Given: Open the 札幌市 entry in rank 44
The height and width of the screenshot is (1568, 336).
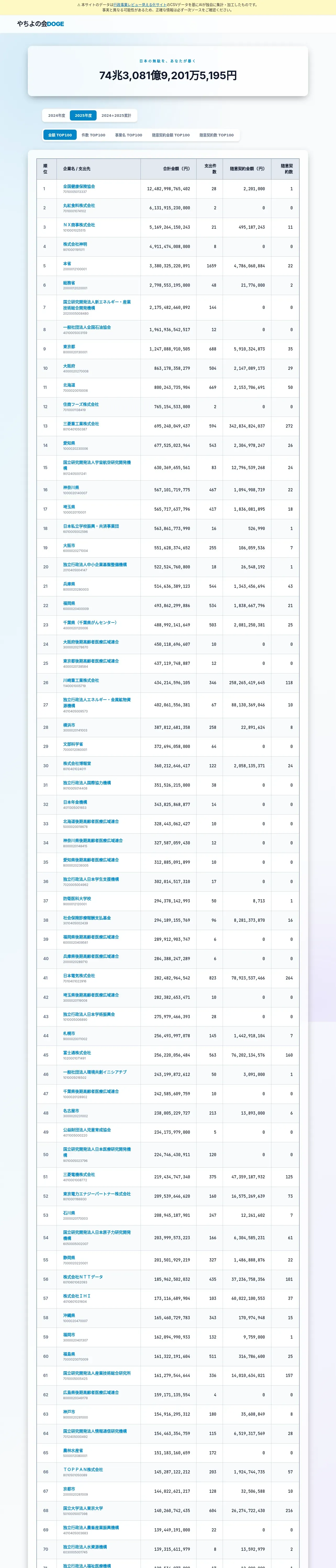Looking at the screenshot, I should (69, 1034).
